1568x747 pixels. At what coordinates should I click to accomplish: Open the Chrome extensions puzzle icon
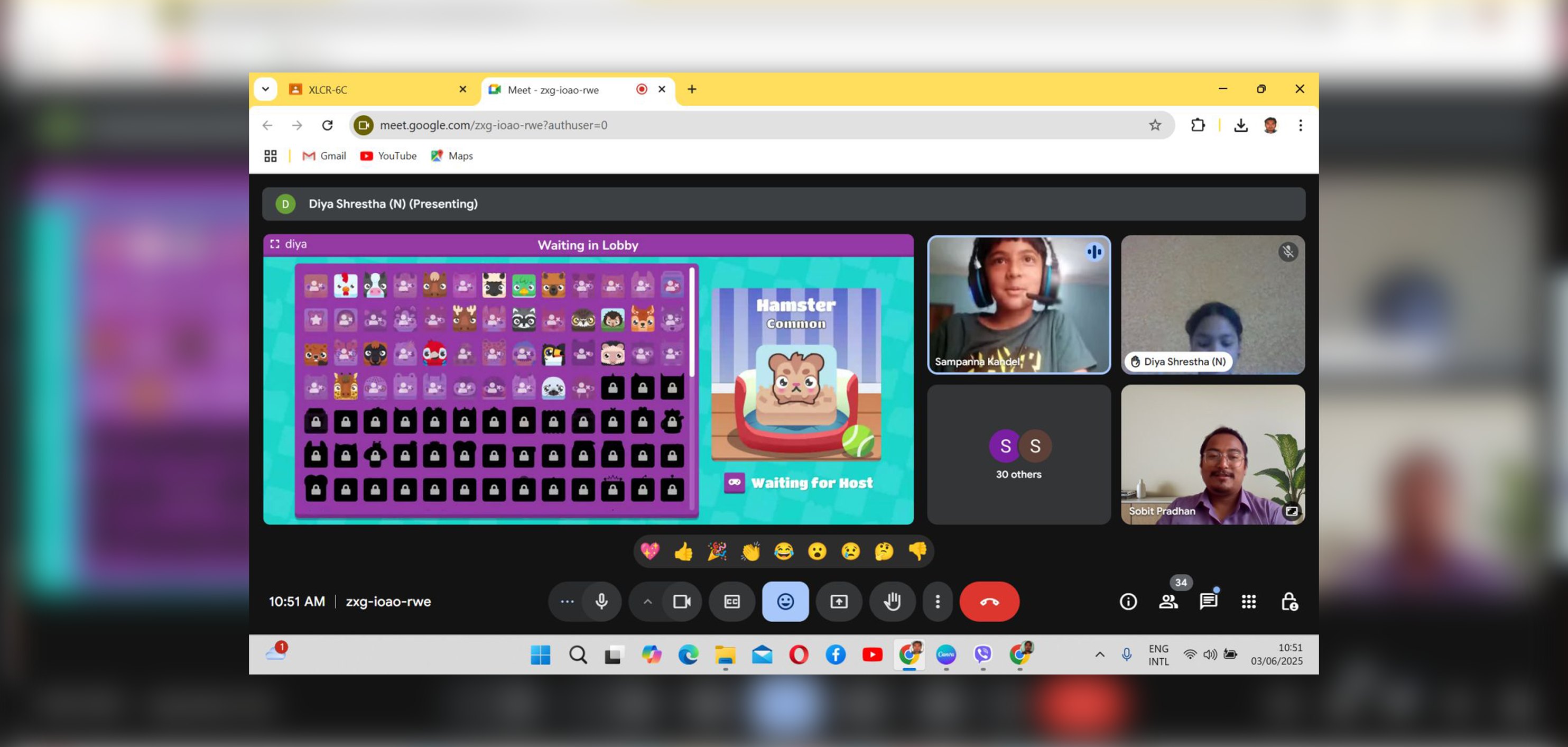pos(1198,125)
